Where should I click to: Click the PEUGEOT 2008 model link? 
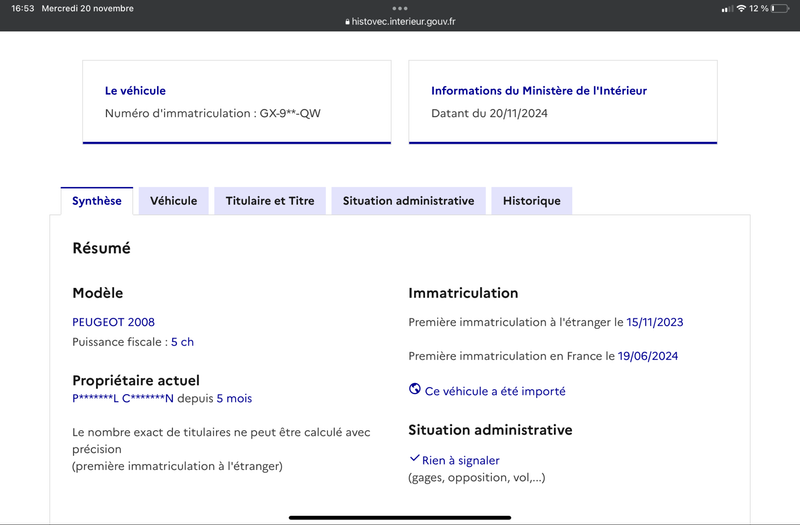(x=113, y=322)
